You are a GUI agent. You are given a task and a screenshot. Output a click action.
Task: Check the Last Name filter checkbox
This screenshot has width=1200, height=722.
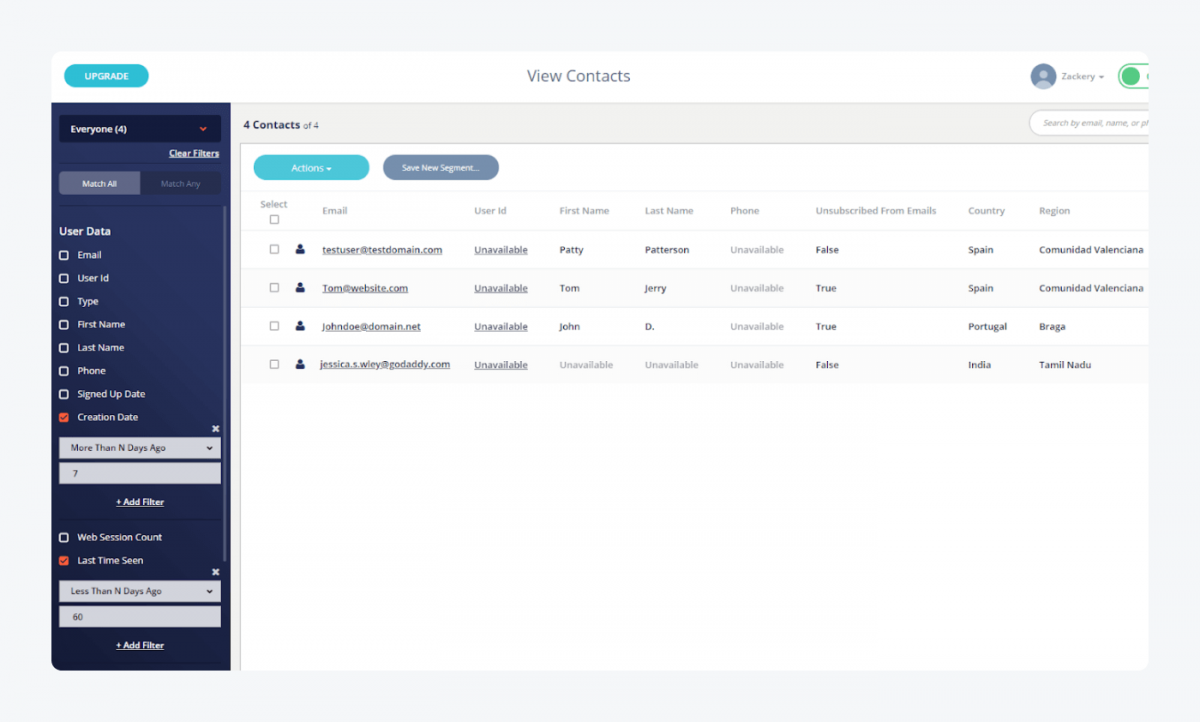(x=64, y=347)
